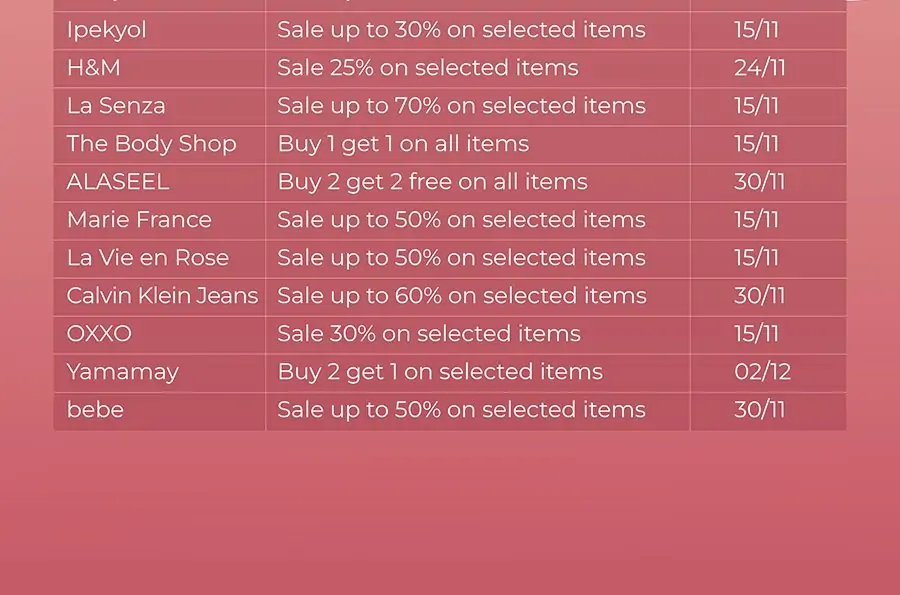Click the 'Buy 2 get 2 free' offer
The width and height of the screenshot is (900, 595).
(x=432, y=182)
